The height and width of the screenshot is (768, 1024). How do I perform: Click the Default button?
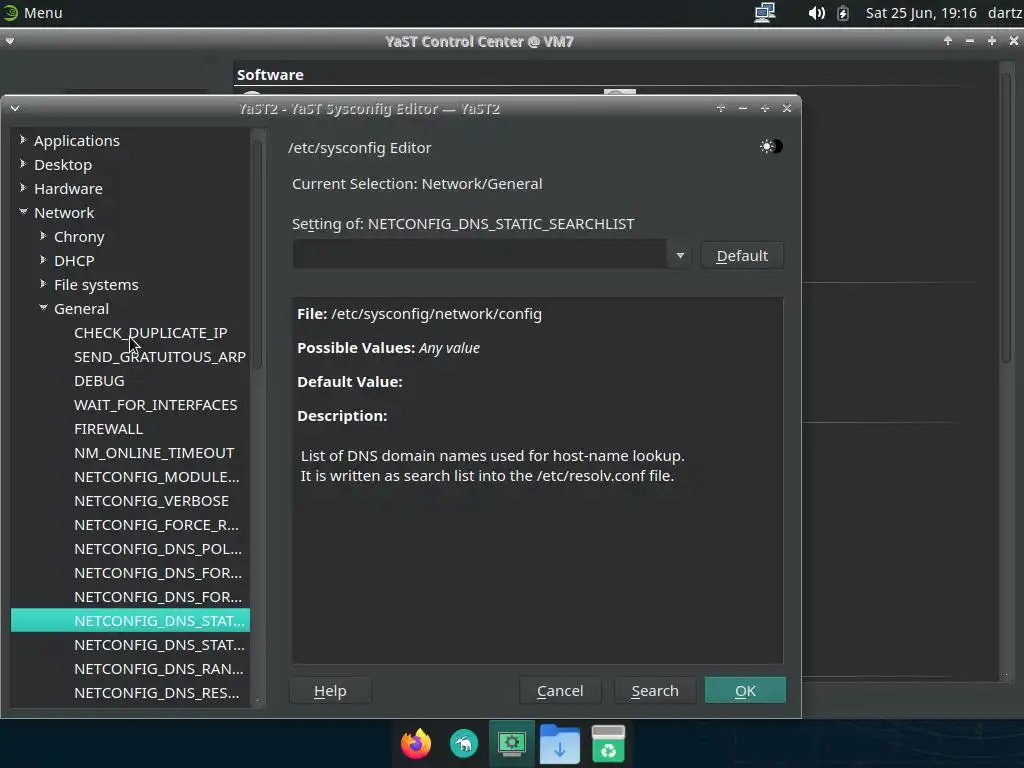(742, 255)
